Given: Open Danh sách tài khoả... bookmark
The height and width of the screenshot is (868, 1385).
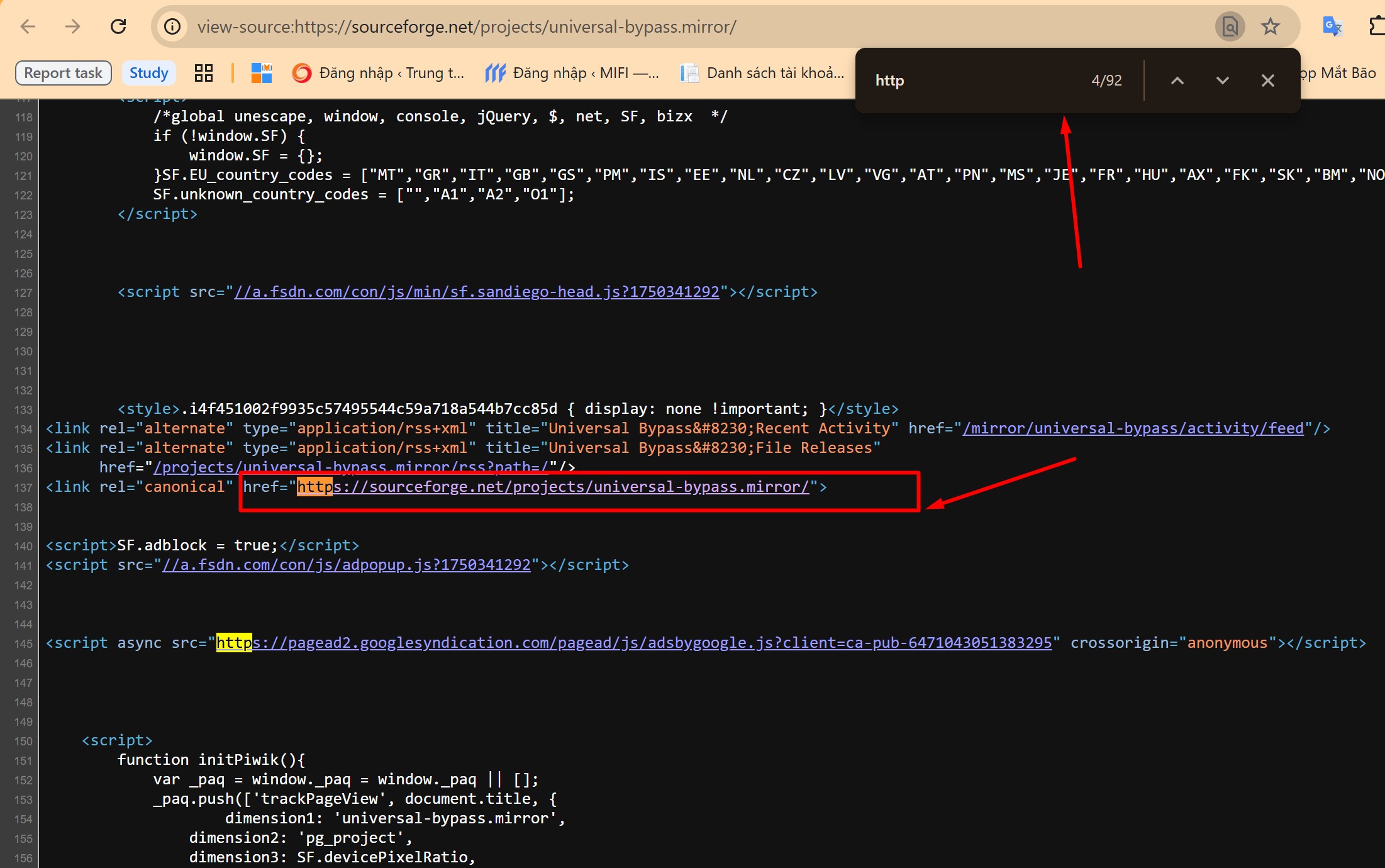Looking at the screenshot, I should [762, 73].
